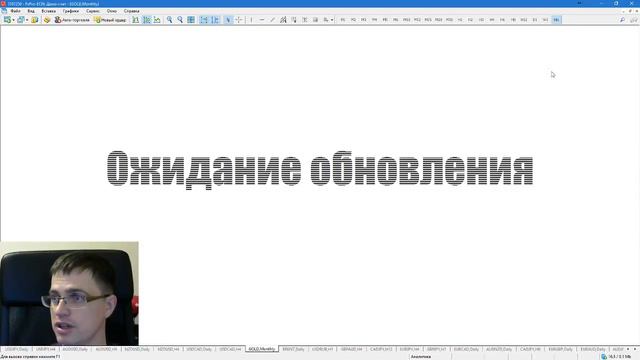
Task: Select the crosshair tool
Action: click(239, 20)
